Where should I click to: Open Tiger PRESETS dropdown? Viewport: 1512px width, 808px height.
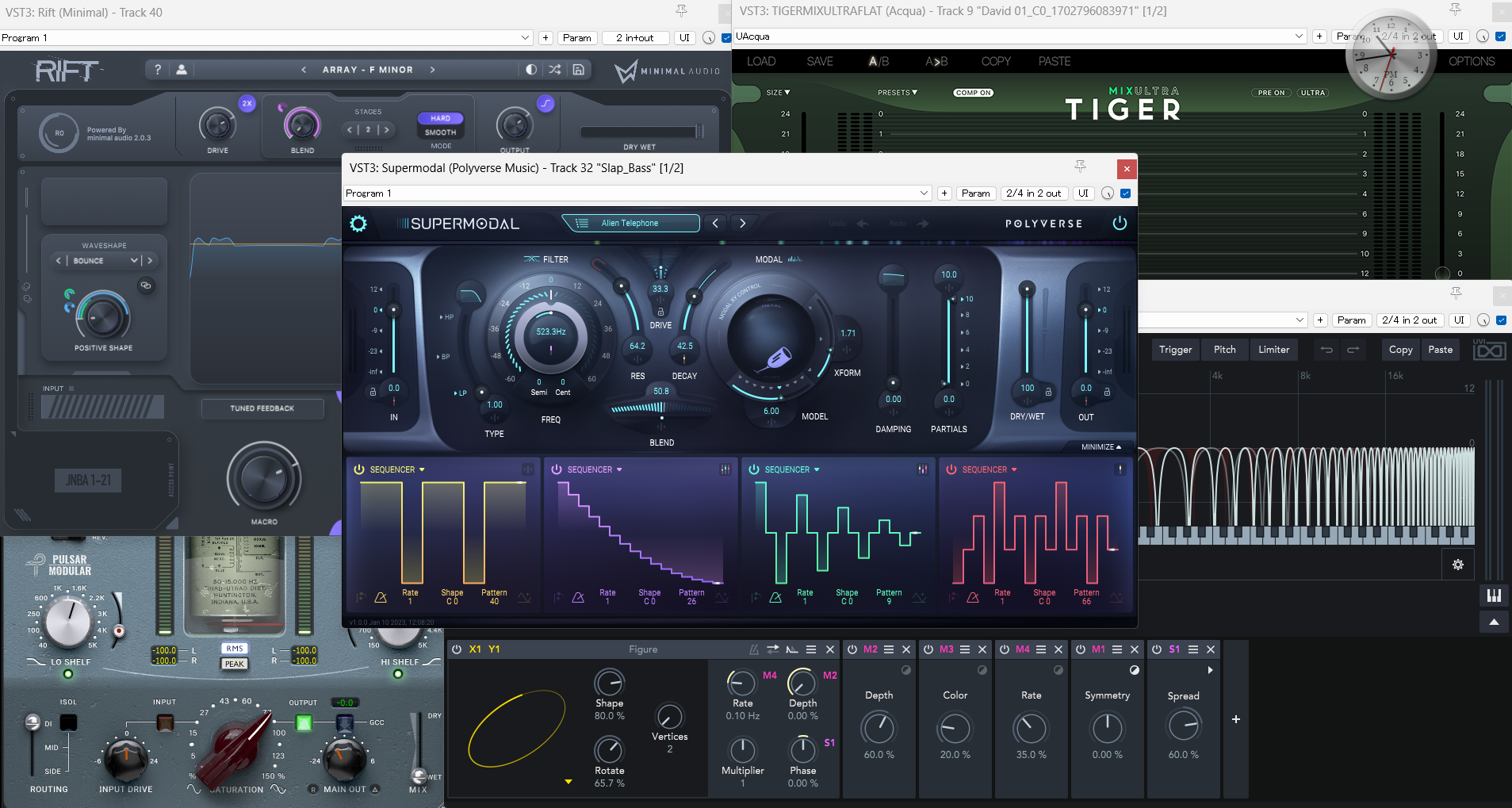click(898, 93)
